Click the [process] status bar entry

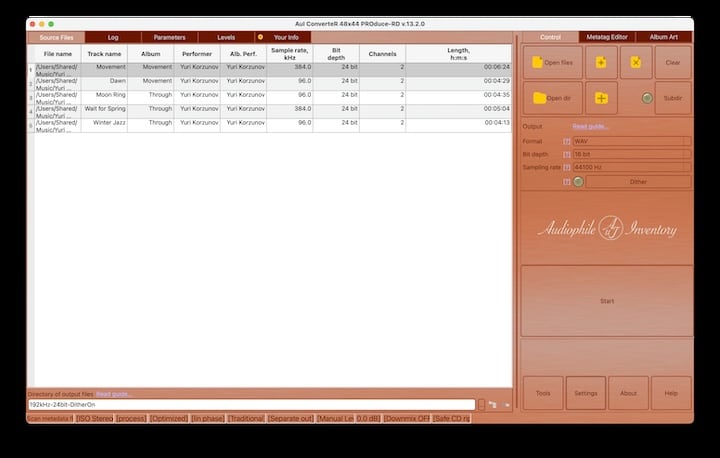click(131, 418)
